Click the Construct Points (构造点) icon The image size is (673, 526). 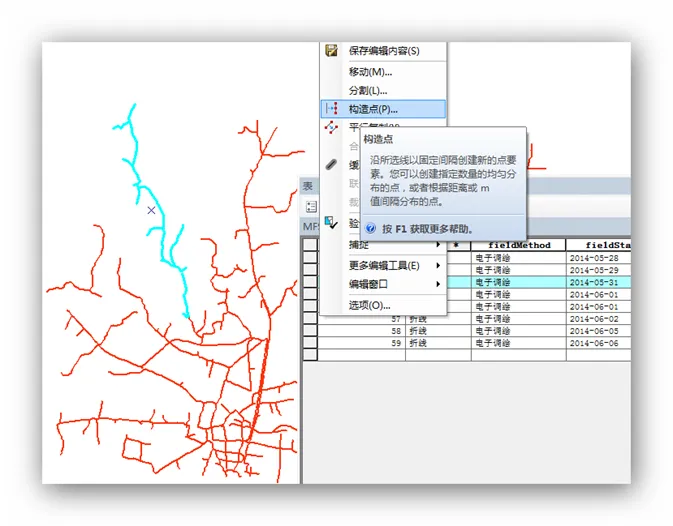coord(332,109)
